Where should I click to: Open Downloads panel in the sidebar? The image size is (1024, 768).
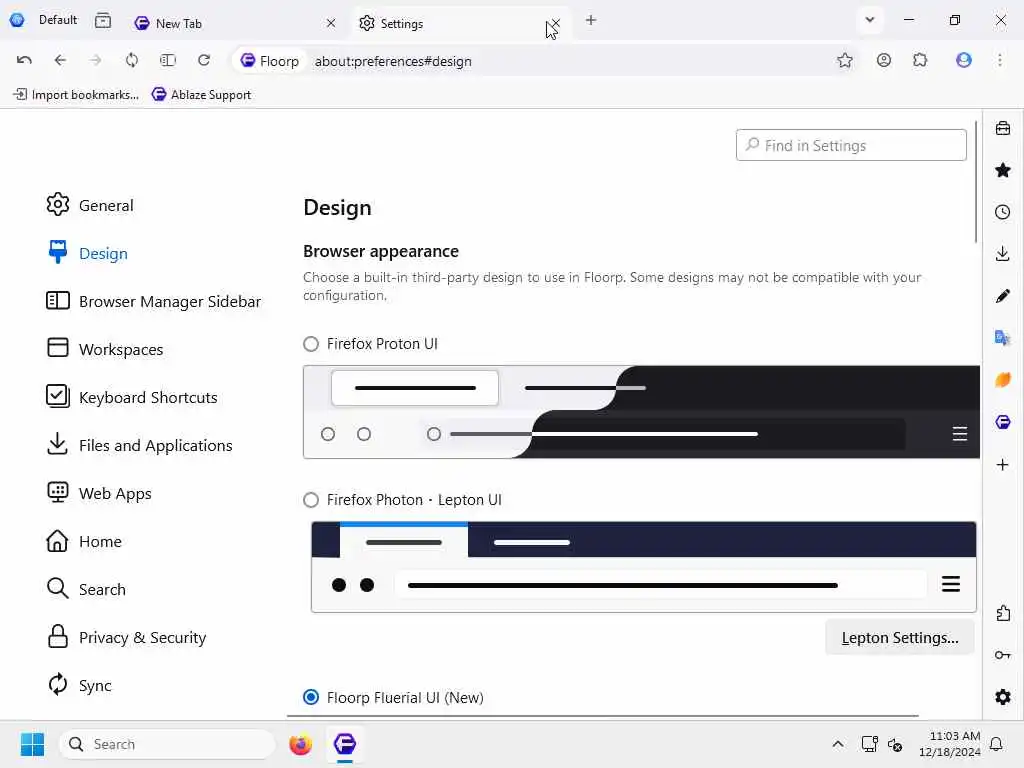tap(1002, 253)
